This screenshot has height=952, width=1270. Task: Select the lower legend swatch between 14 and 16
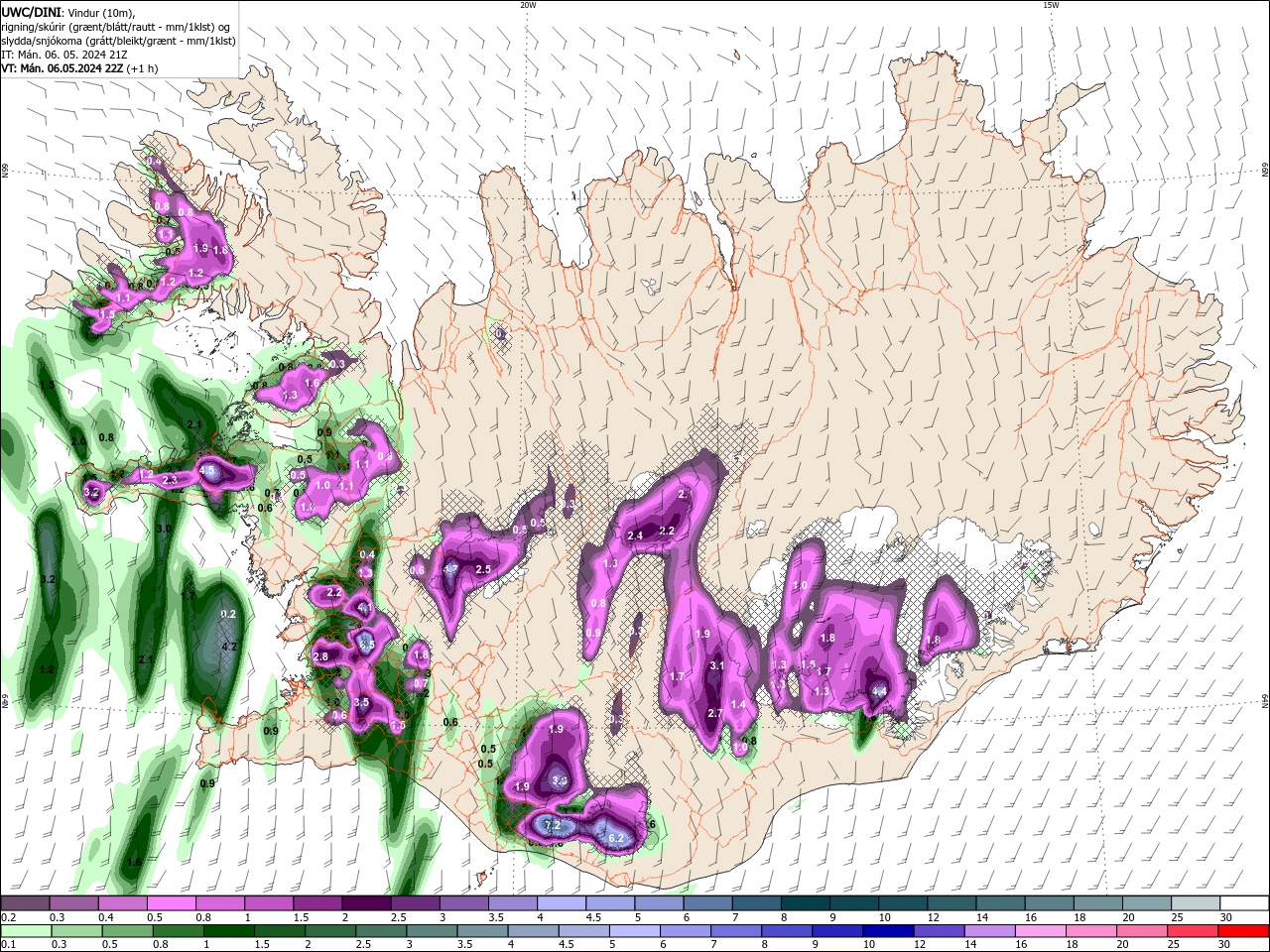(991, 931)
